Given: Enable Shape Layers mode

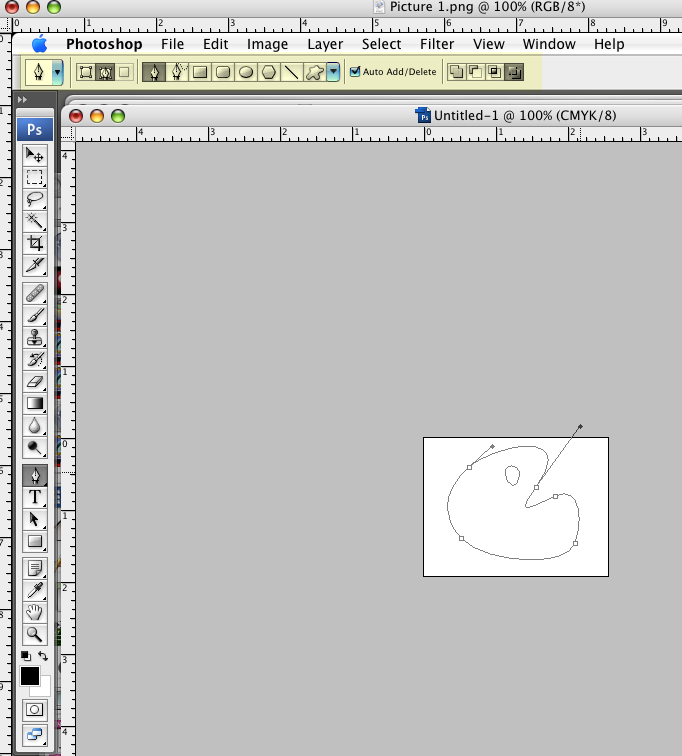Looking at the screenshot, I should click(86, 72).
